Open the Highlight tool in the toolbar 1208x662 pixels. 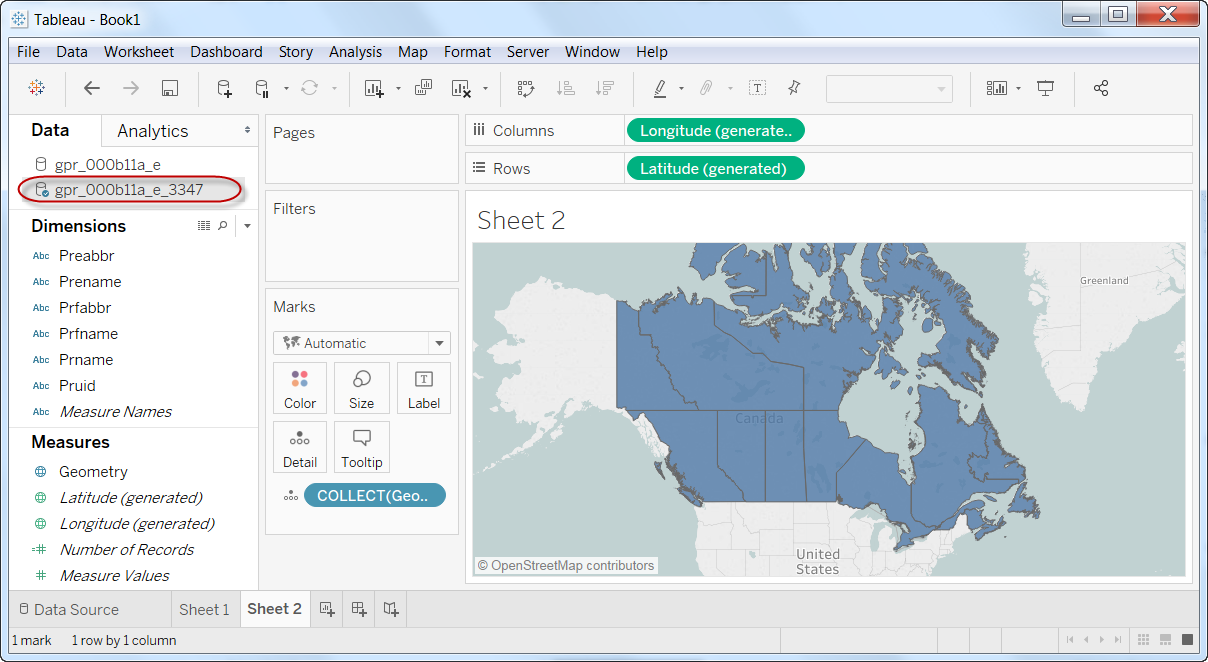(662, 88)
